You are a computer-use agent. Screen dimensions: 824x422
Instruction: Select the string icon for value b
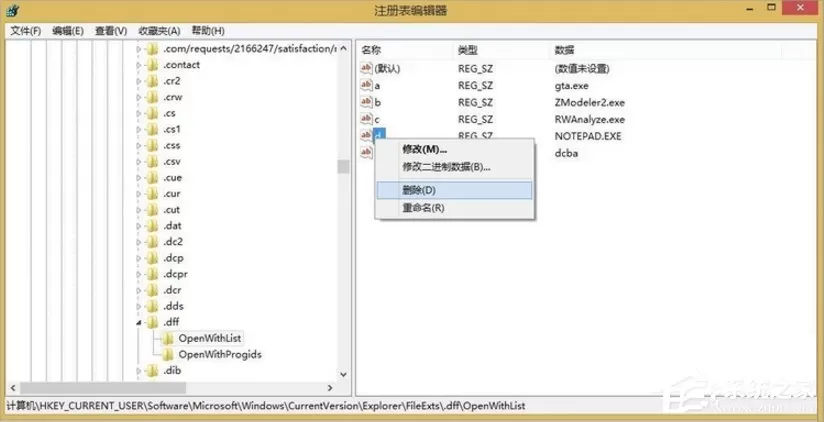366,102
